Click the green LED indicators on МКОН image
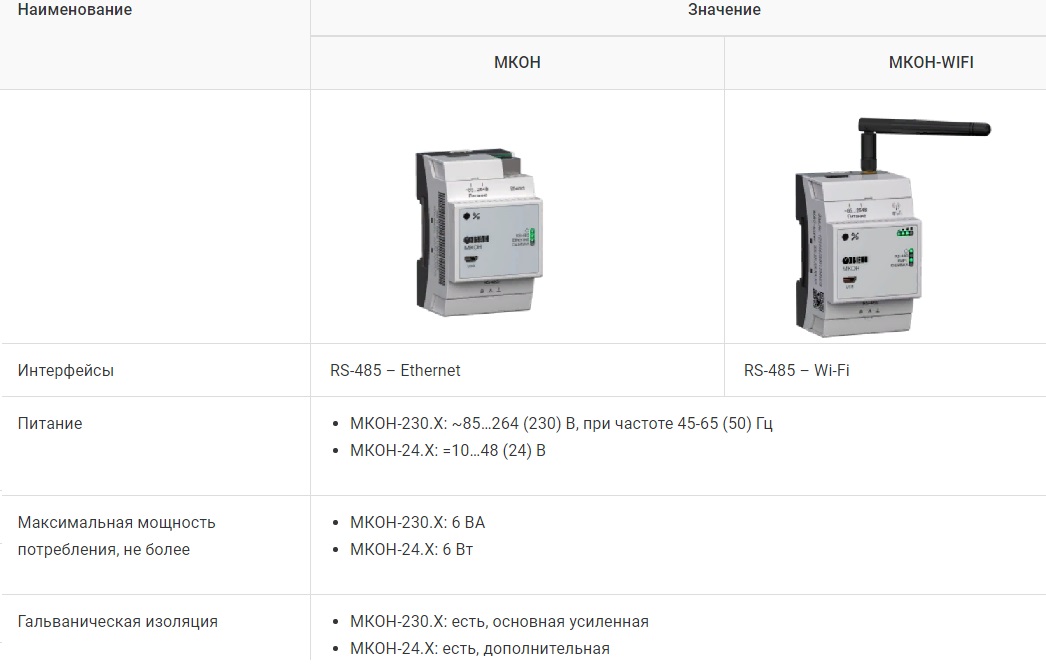 [532, 236]
